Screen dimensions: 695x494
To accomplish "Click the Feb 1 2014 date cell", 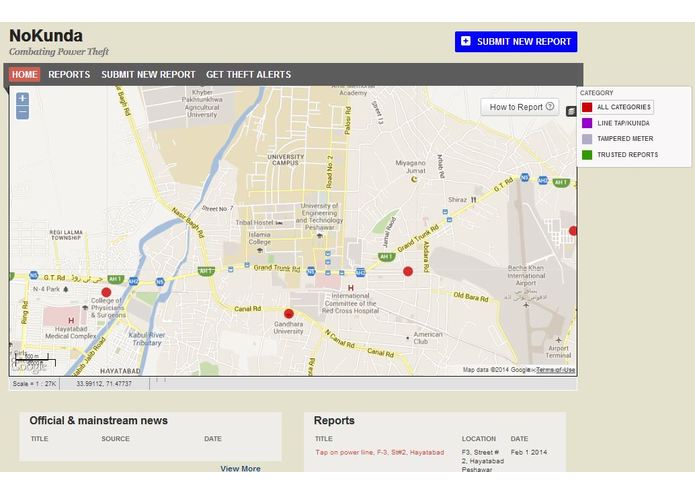I will tap(529, 452).
